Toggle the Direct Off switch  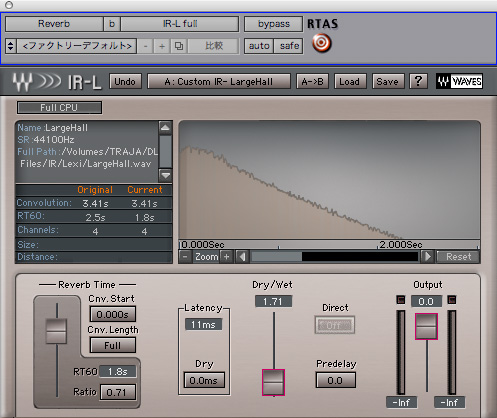coord(335,325)
